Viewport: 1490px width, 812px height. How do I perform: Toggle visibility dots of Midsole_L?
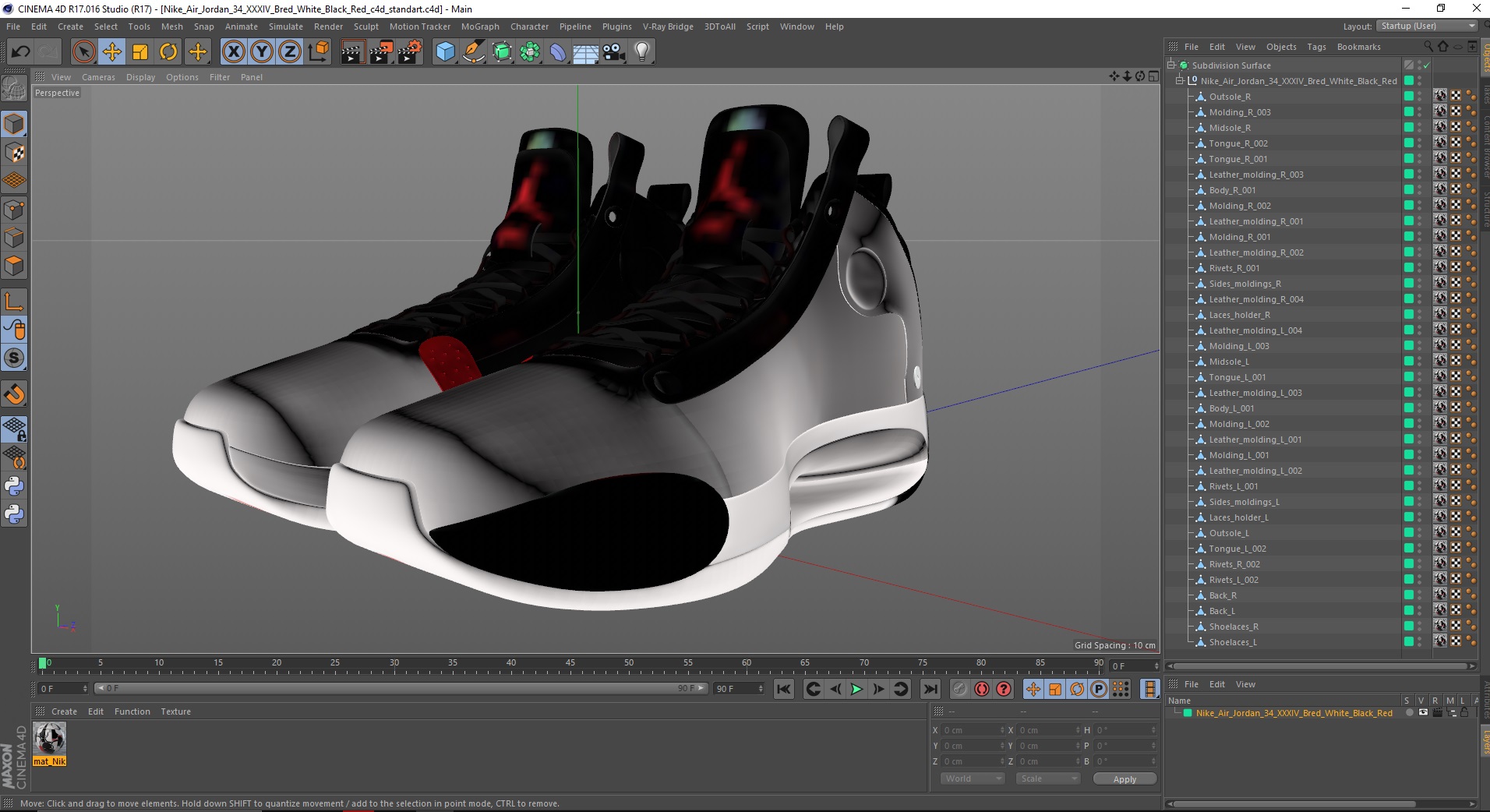1419,362
